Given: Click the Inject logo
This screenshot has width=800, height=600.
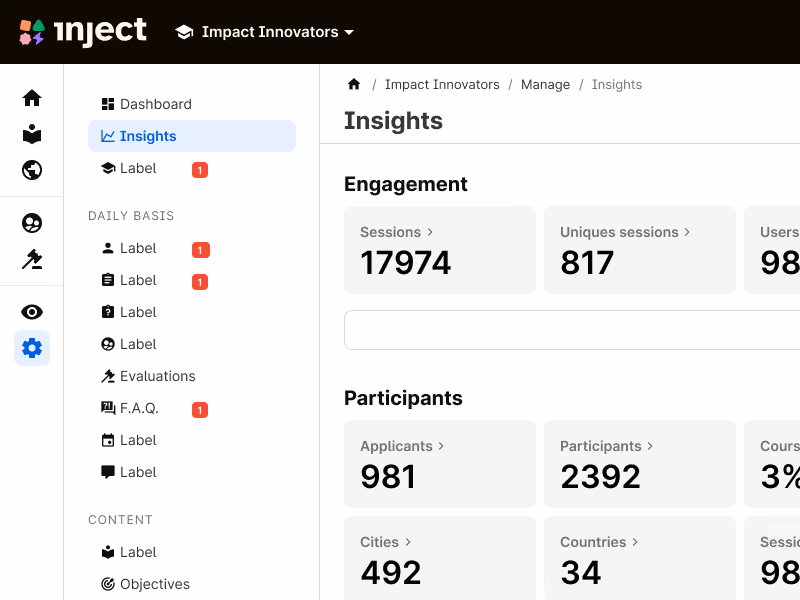Looking at the screenshot, I should tap(83, 32).
